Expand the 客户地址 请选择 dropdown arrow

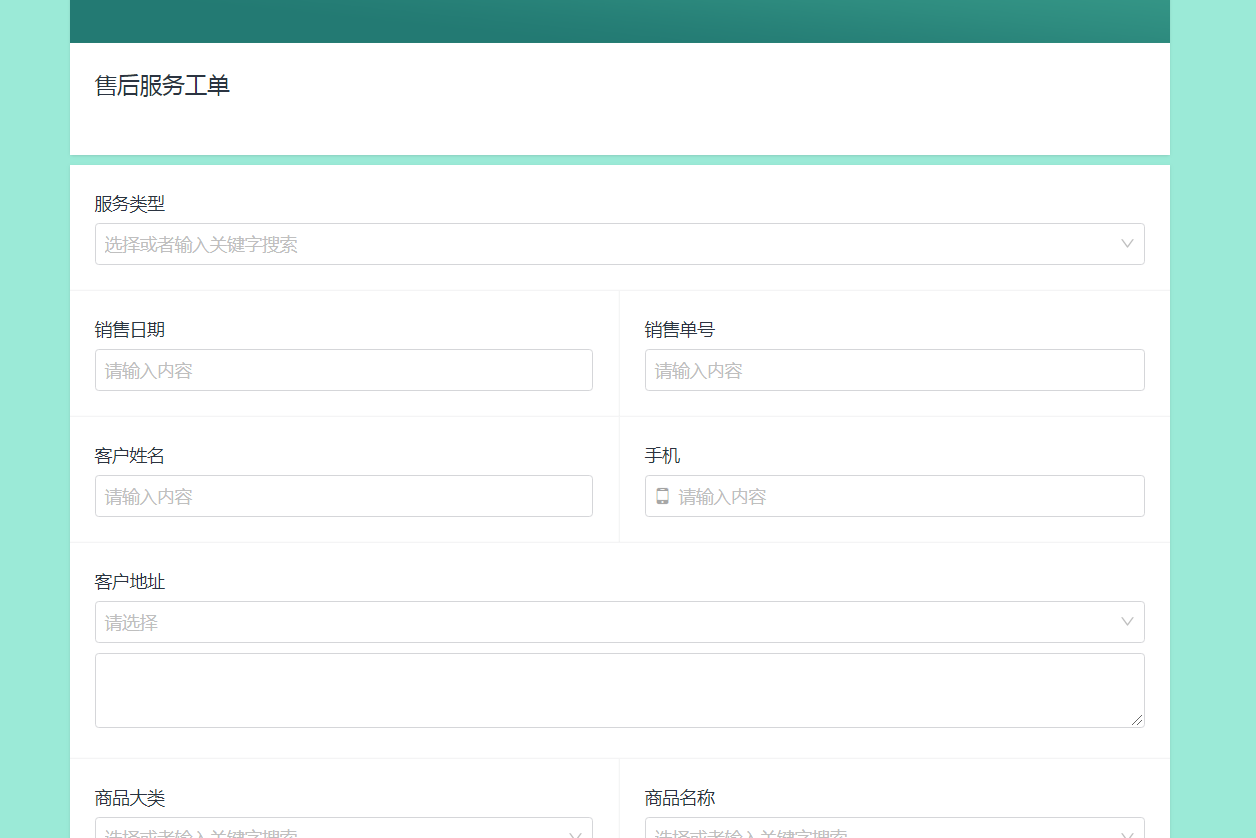tap(1127, 622)
